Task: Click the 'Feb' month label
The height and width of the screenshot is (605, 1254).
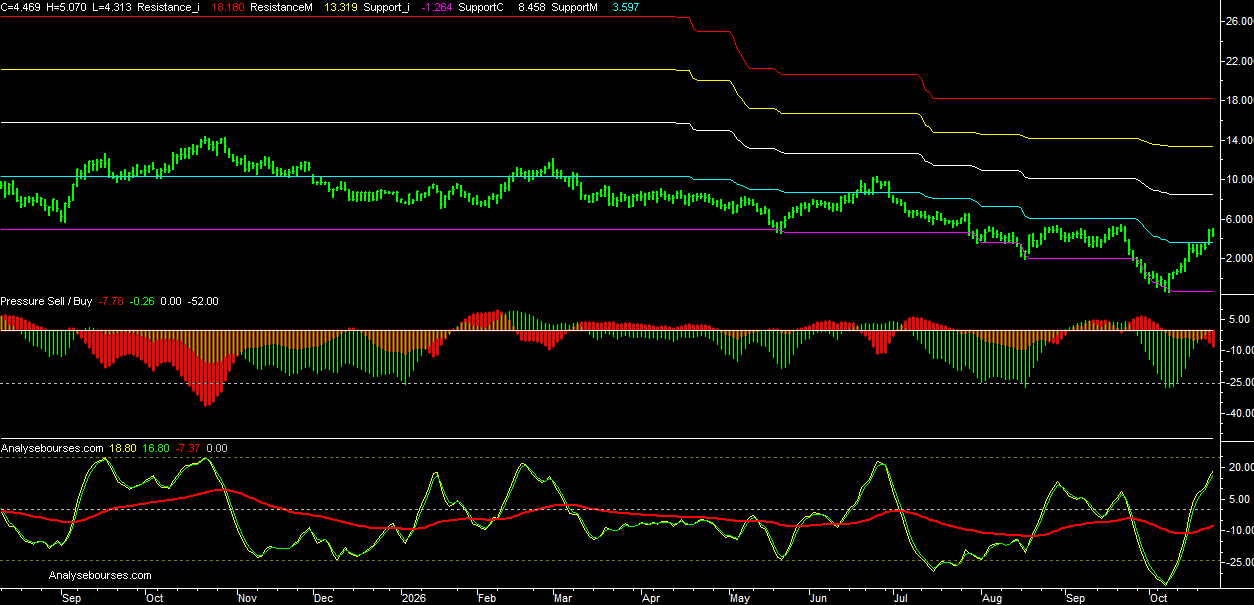Action: click(486, 598)
